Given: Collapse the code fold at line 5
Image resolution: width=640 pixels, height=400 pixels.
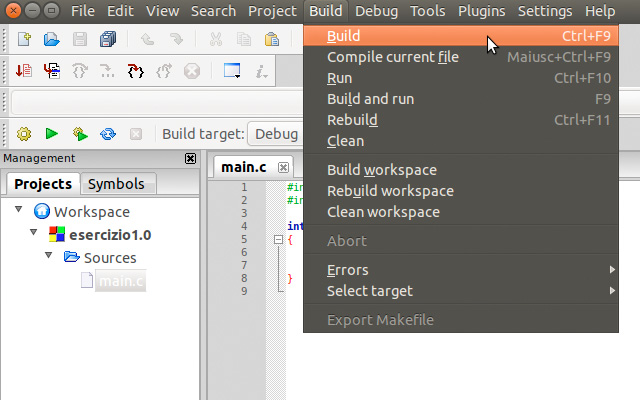Looking at the screenshot, I should pyautogui.click(x=277, y=240).
